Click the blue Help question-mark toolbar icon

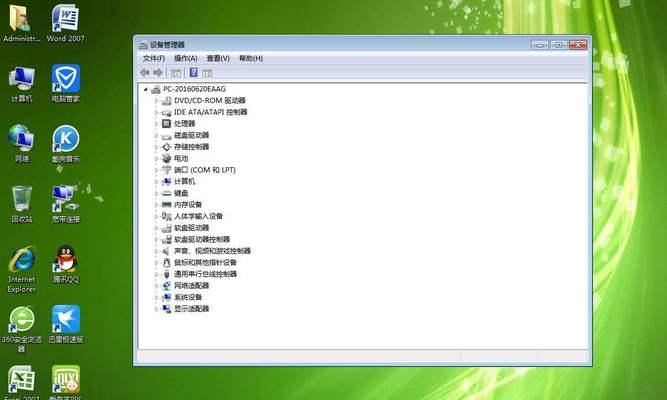coord(194,73)
